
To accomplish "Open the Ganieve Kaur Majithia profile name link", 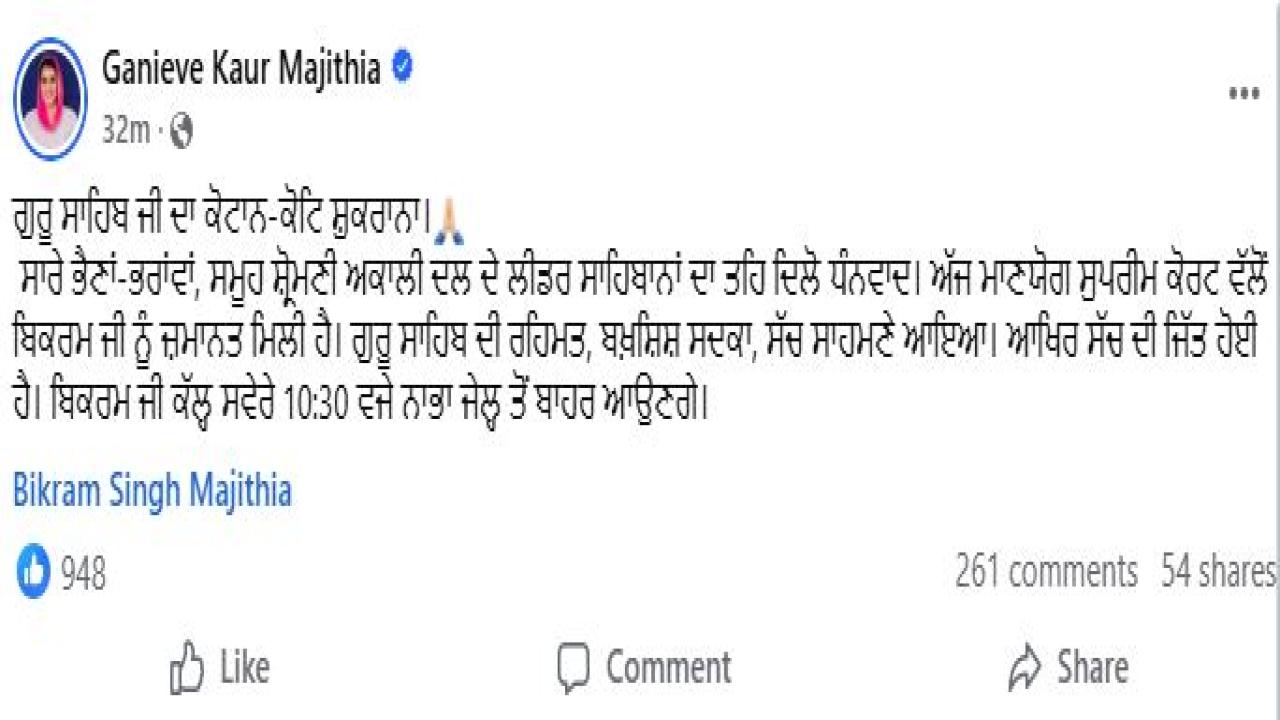I will (241, 69).
